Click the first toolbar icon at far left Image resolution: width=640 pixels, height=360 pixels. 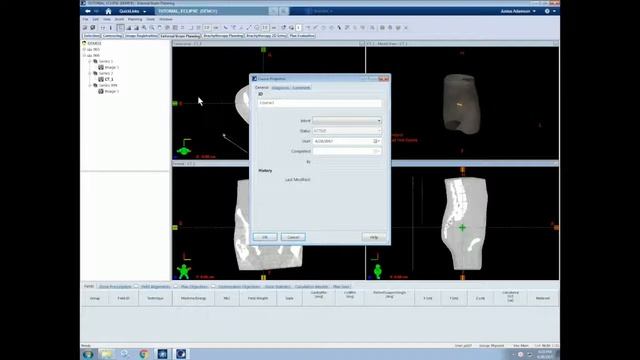pyautogui.click(x=85, y=28)
